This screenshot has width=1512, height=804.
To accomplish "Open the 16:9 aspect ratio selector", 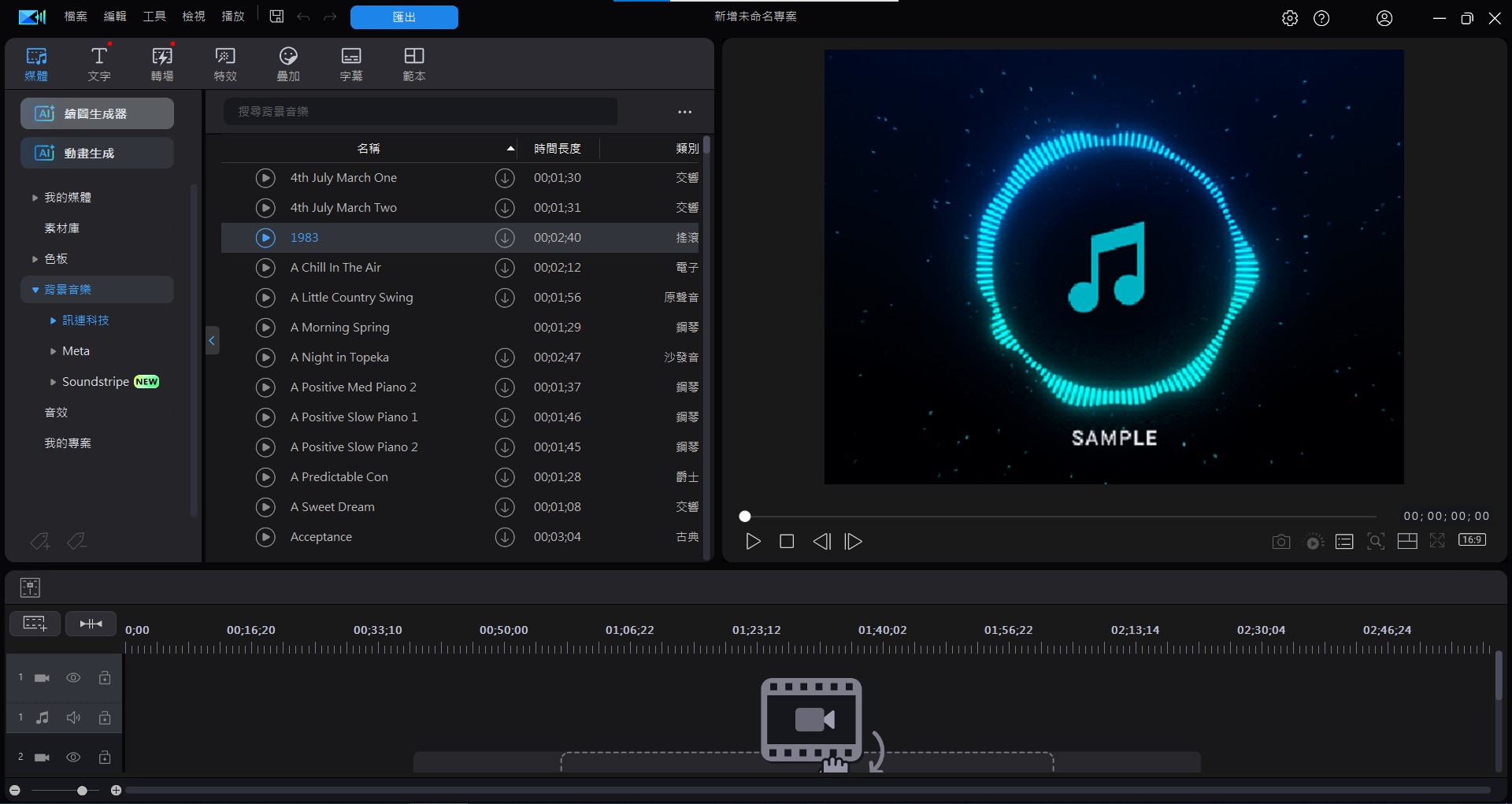I will (1472, 540).
